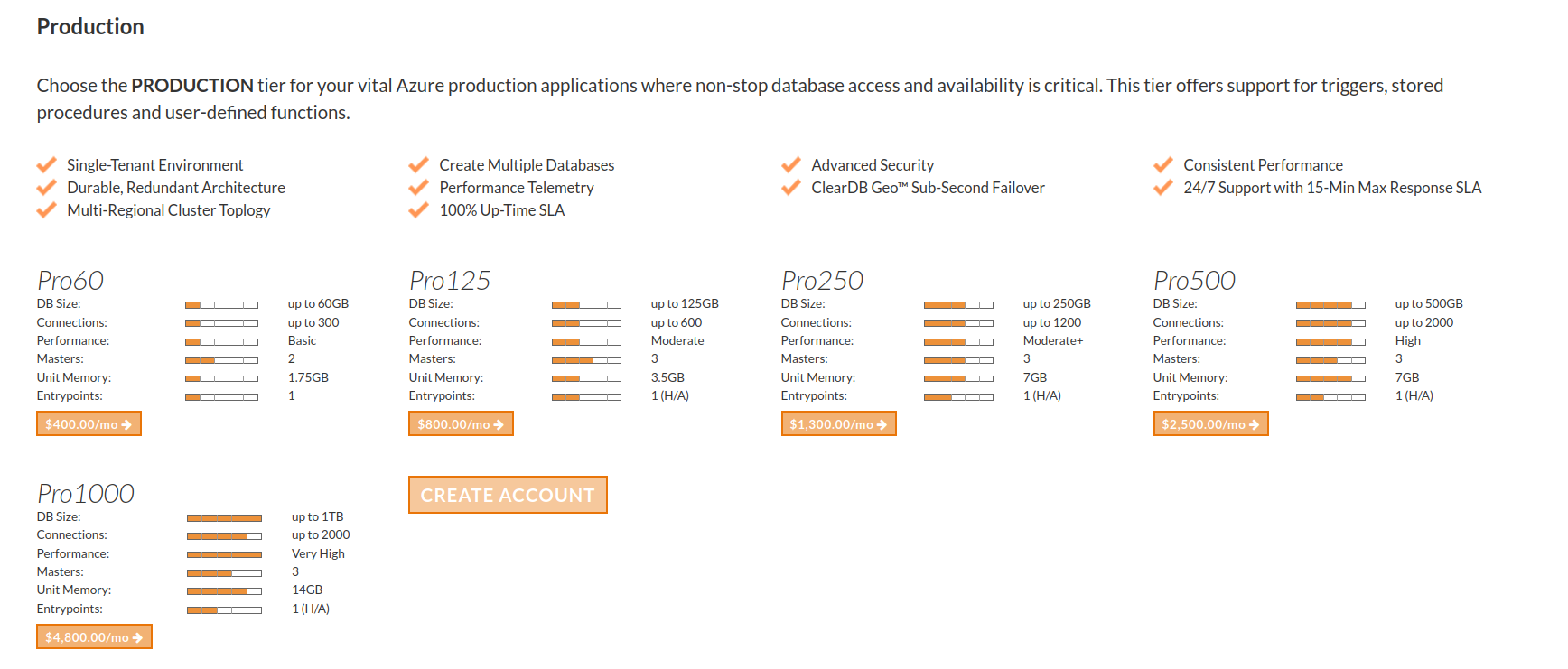Click checkmark icon beside Single-Tenant Environment
The width and height of the screenshot is (1568, 669).
click(x=47, y=165)
